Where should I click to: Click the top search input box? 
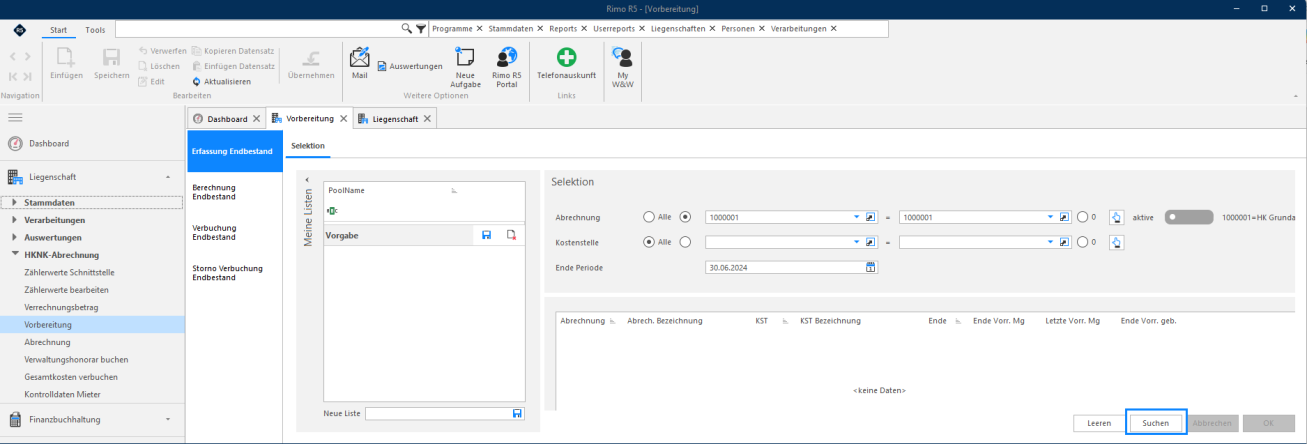pos(258,29)
